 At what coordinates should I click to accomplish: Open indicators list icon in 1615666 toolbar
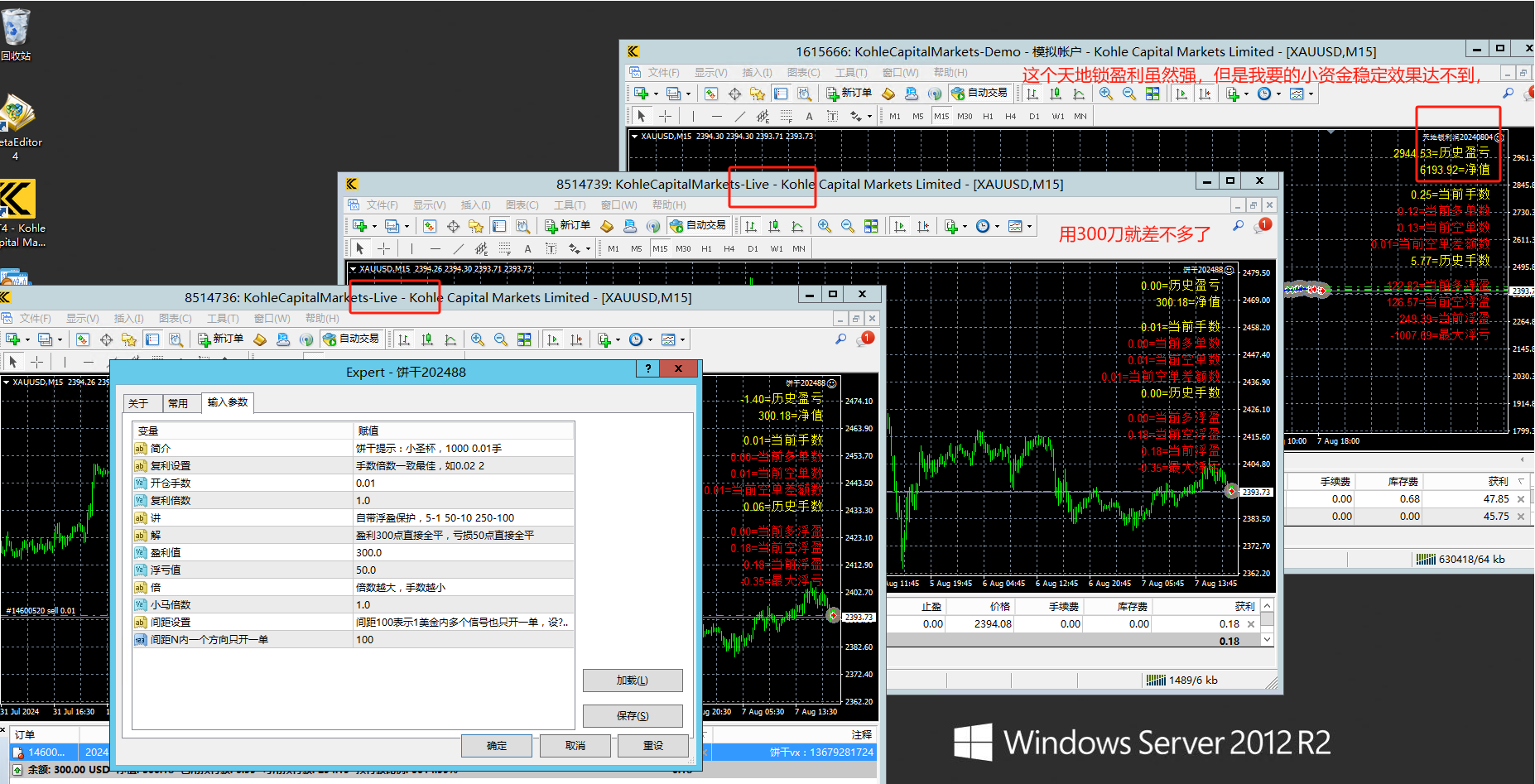click(1233, 94)
